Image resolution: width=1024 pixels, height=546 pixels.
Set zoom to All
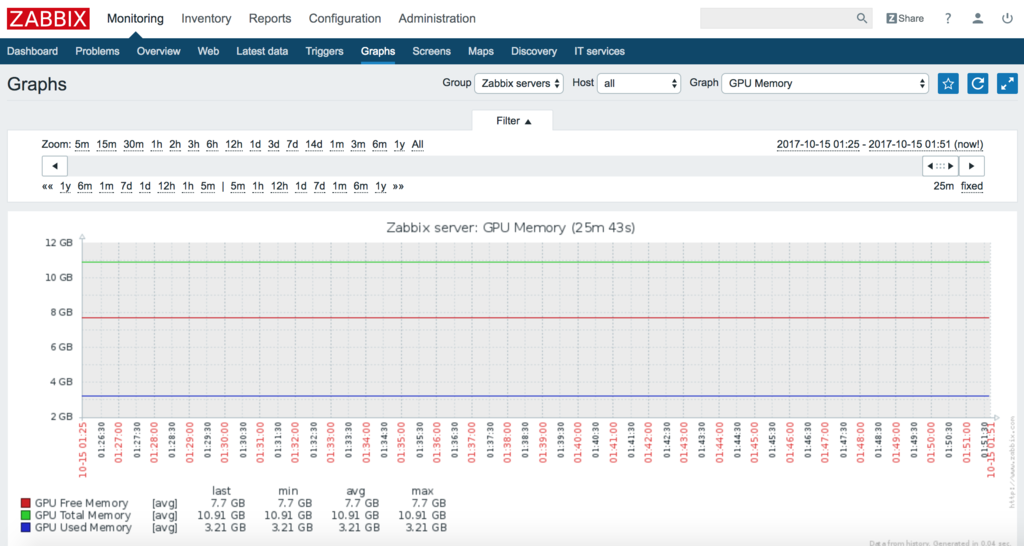[x=417, y=144]
